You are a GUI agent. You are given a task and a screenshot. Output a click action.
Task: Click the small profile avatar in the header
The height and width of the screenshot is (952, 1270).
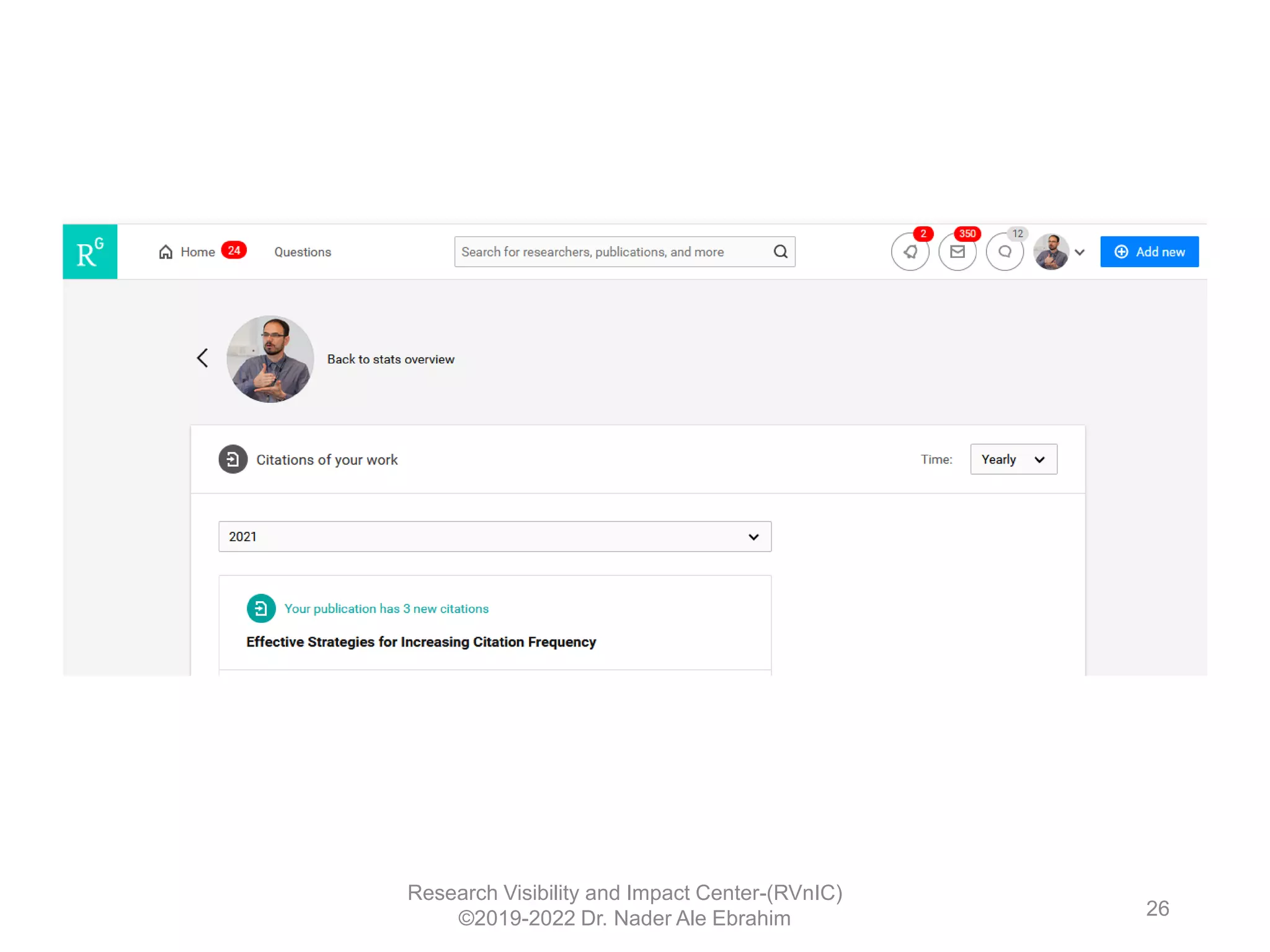pos(1051,252)
